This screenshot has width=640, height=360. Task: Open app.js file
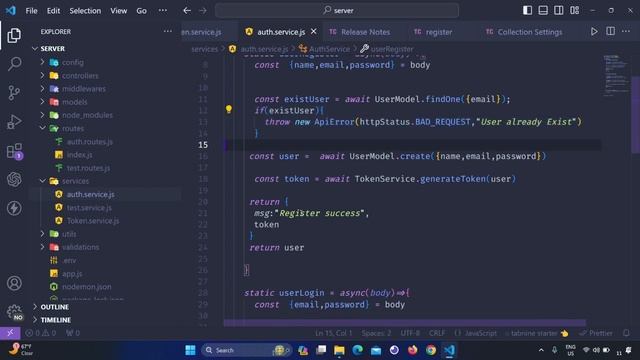point(72,274)
